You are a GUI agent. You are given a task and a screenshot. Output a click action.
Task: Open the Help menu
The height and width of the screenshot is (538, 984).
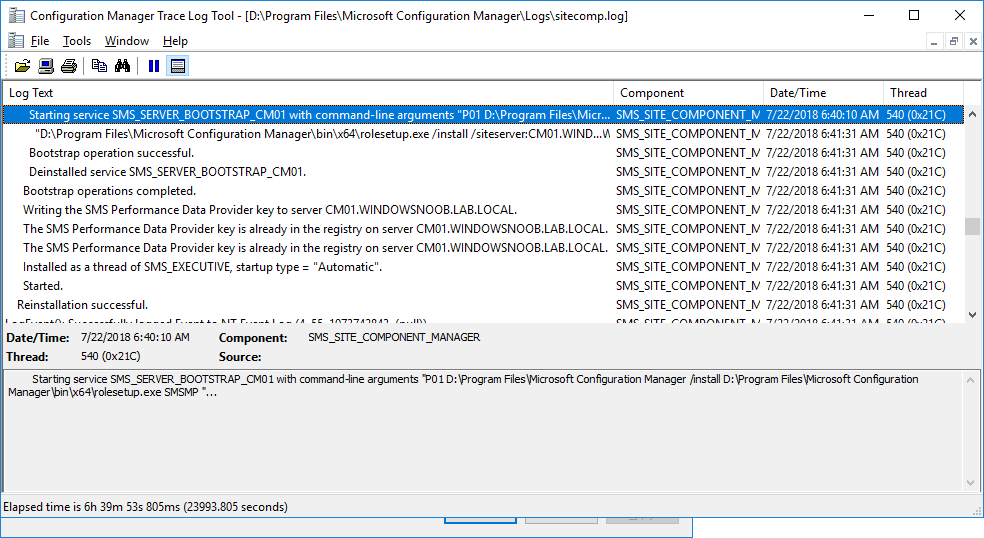click(175, 41)
